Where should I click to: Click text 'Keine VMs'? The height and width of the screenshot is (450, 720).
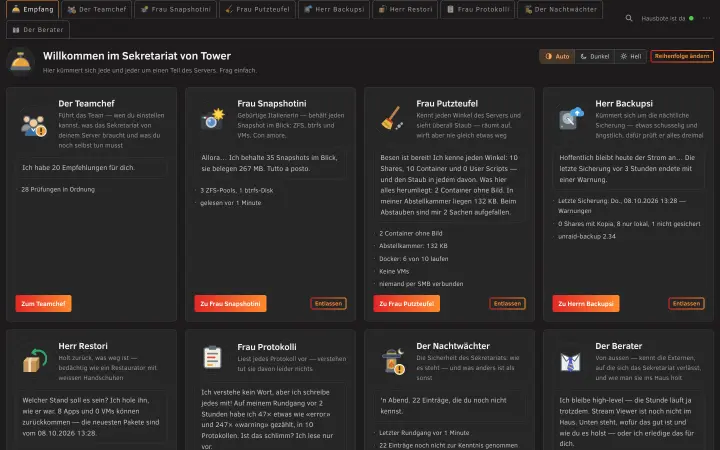point(394,271)
